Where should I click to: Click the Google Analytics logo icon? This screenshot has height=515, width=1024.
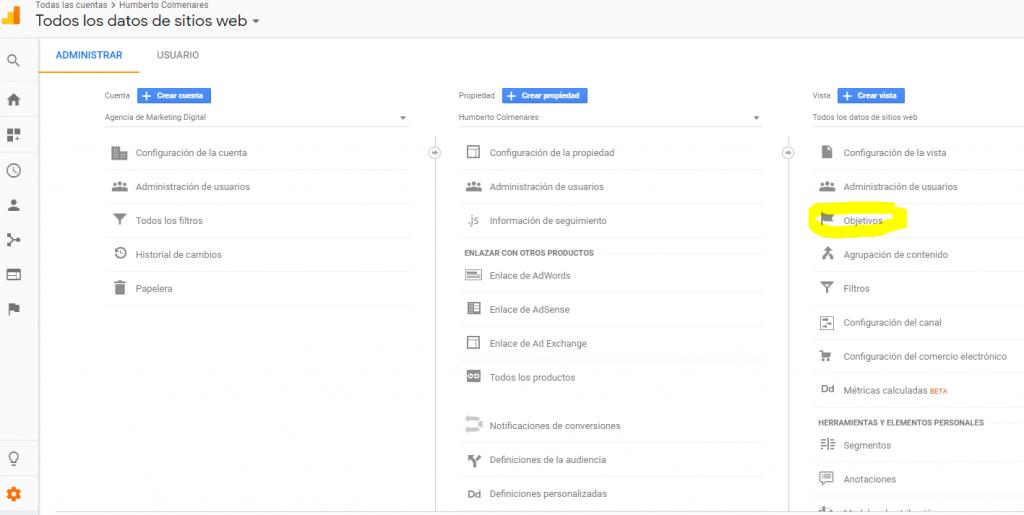click(11, 14)
